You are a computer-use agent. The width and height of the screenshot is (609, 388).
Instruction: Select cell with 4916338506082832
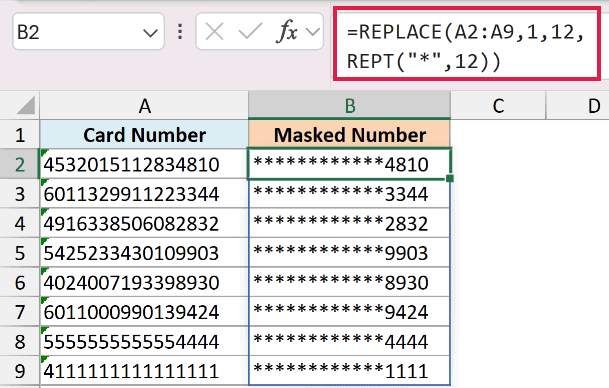point(144,223)
